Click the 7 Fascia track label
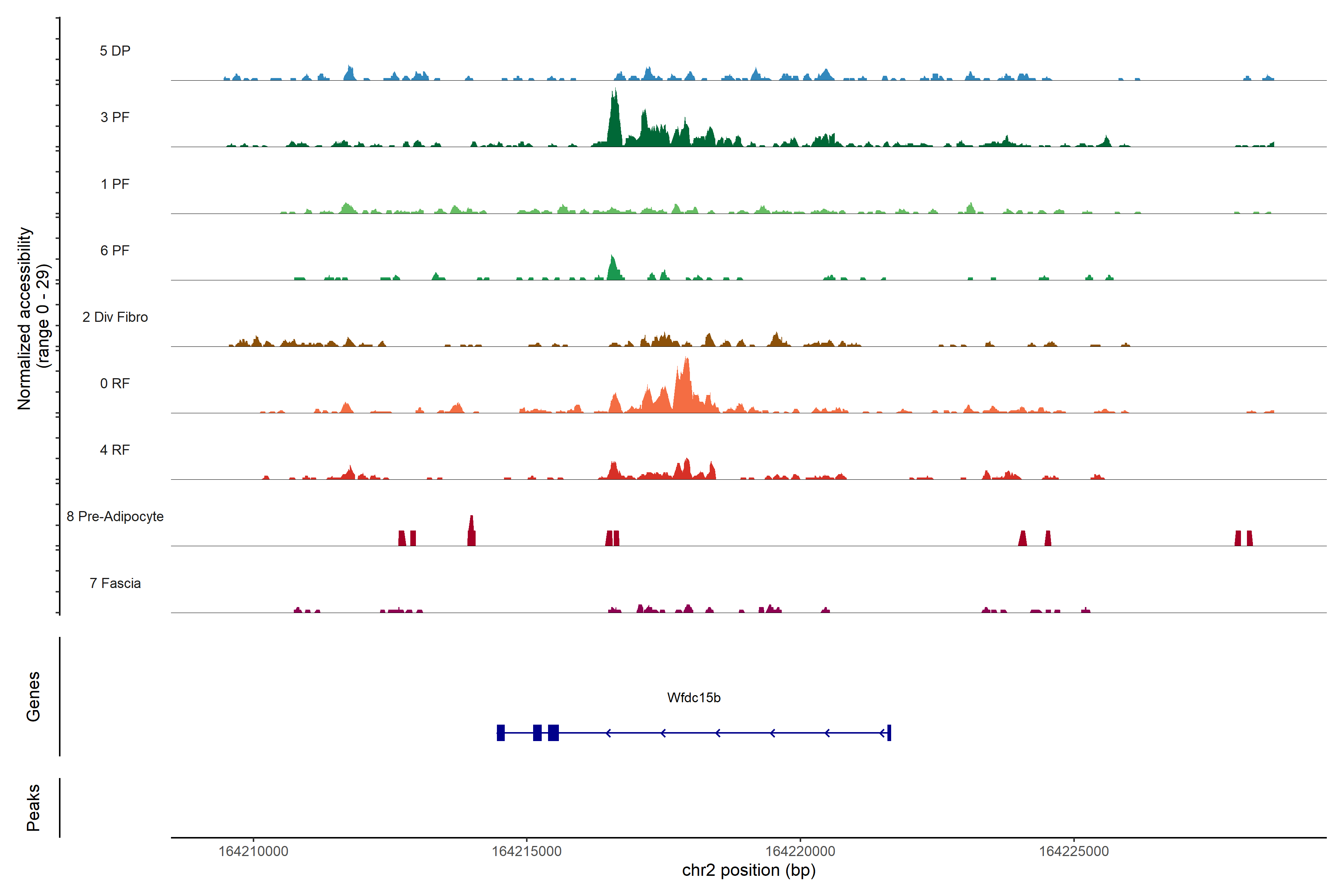Viewport: 1344px width, 896px height. [x=115, y=583]
